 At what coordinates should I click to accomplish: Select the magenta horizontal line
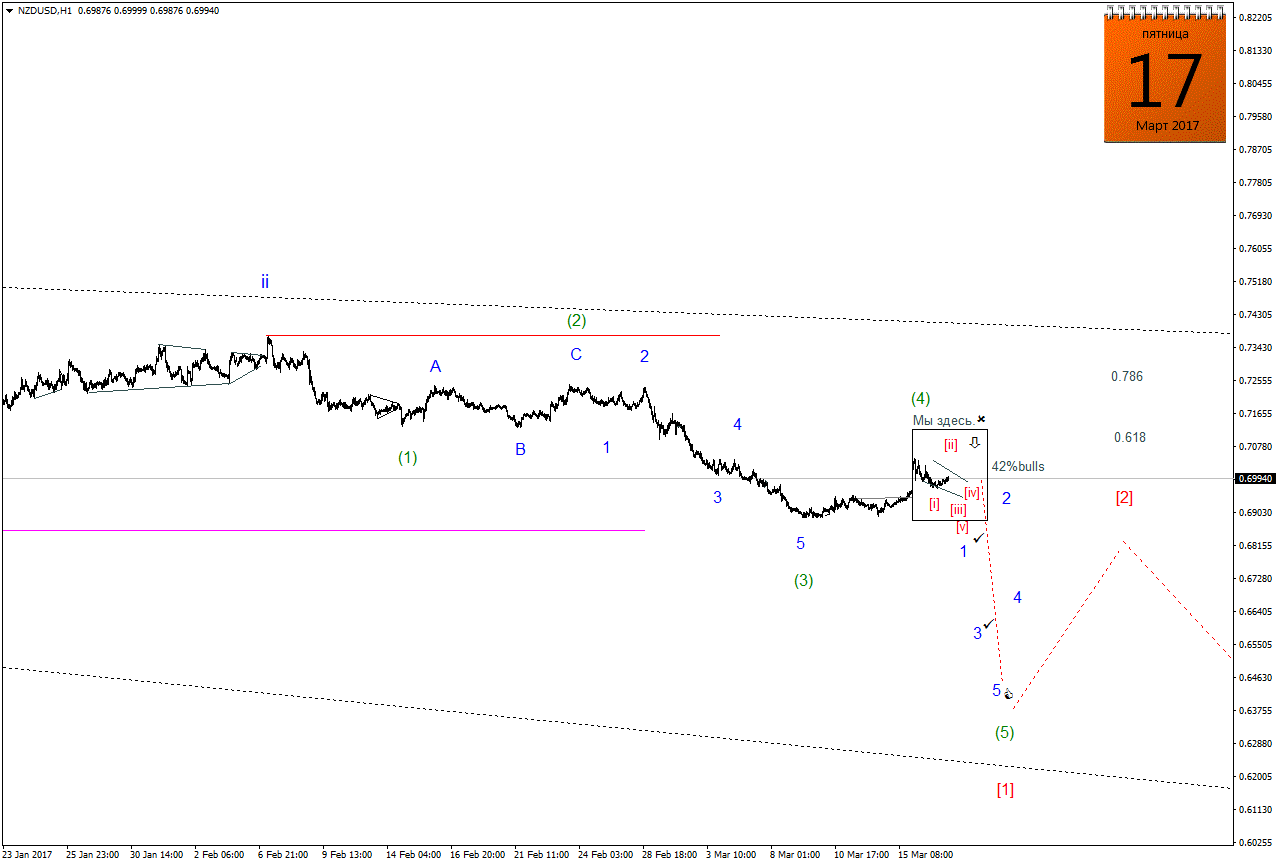[323, 530]
